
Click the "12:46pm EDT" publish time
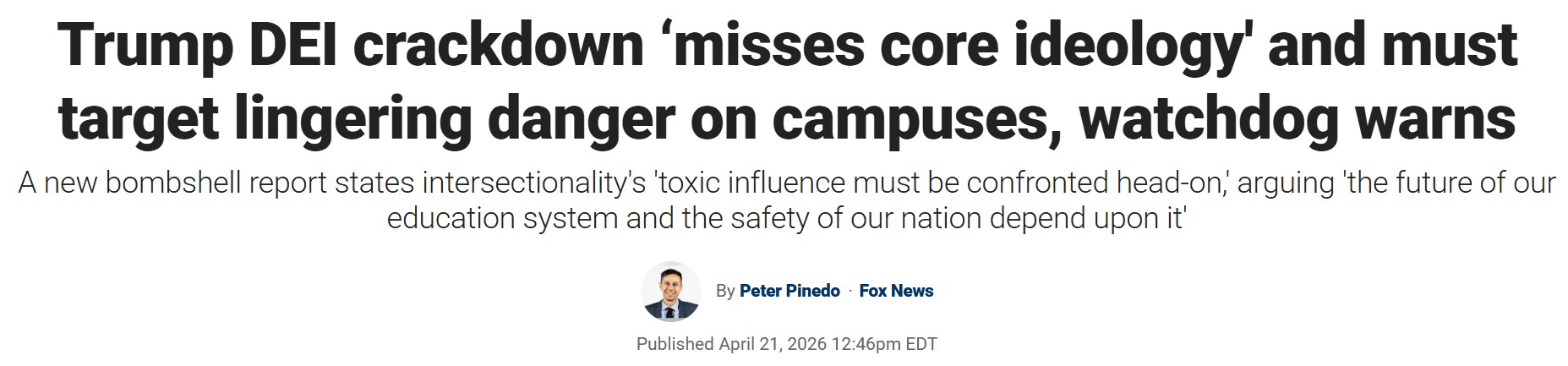pyautogui.click(x=884, y=344)
